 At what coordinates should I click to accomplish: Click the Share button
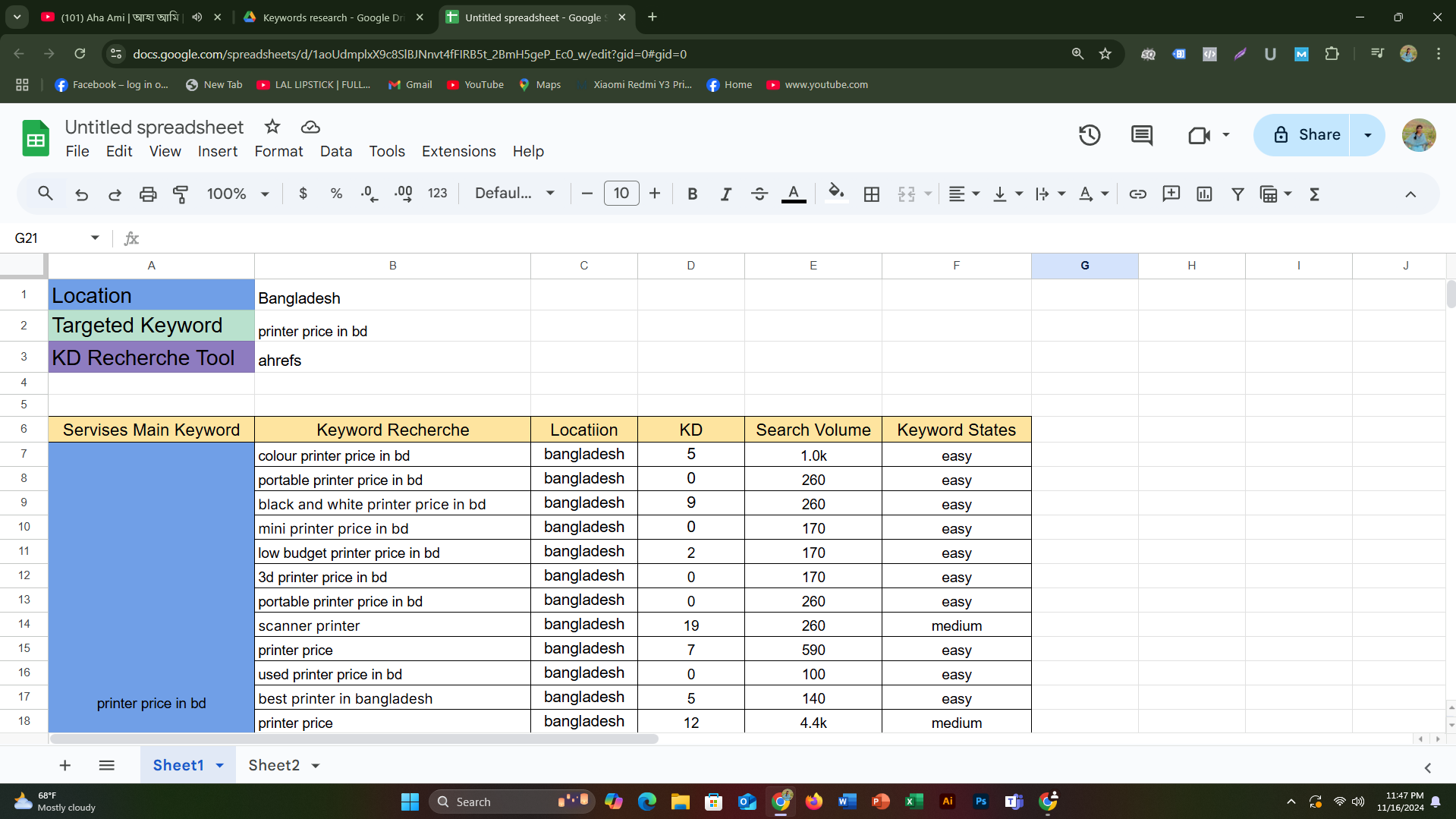pyautogui.click(x=1307, y=135)
